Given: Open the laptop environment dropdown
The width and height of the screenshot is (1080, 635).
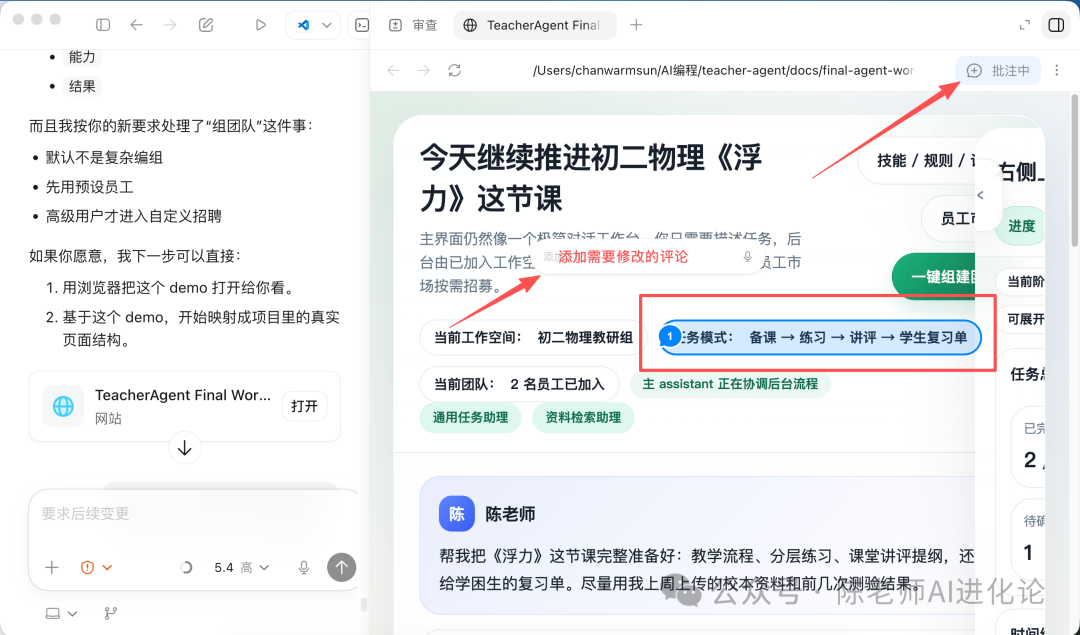Looking at the screenshot, I should click(x=61, y=613).
